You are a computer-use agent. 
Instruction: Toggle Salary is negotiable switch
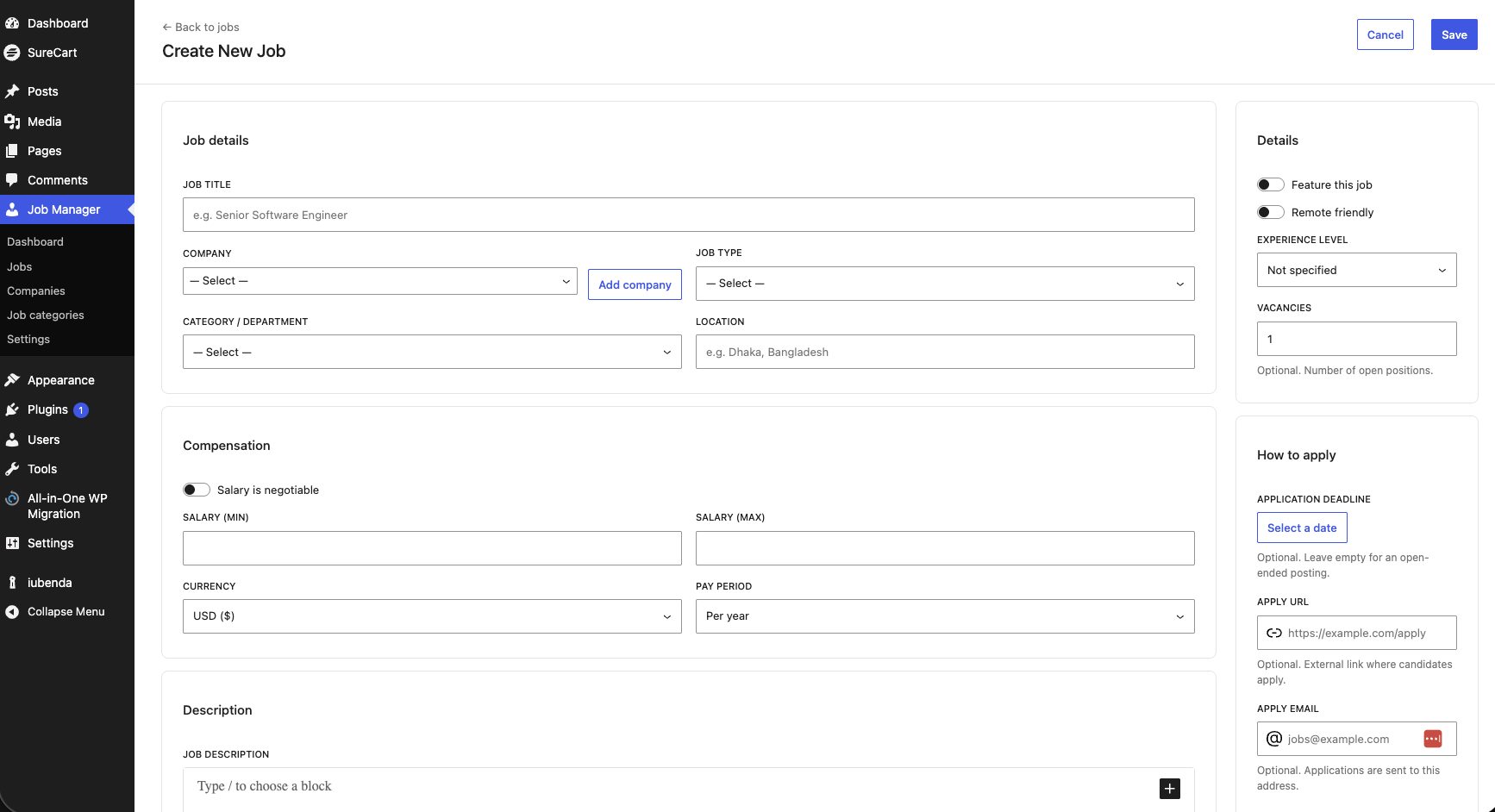coord(197,490)
